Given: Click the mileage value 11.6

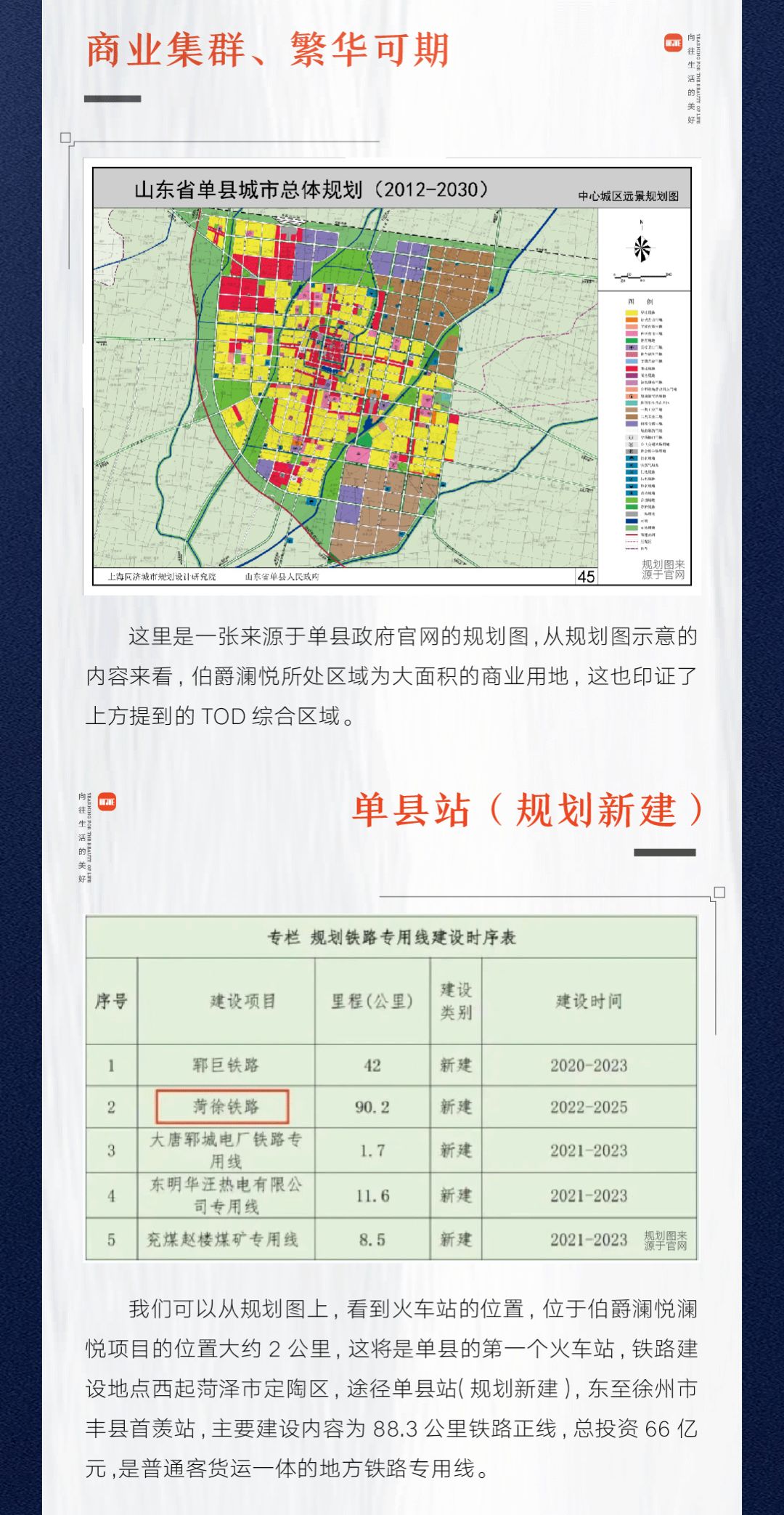Looking at the screenshot, I should point(372,1195).
